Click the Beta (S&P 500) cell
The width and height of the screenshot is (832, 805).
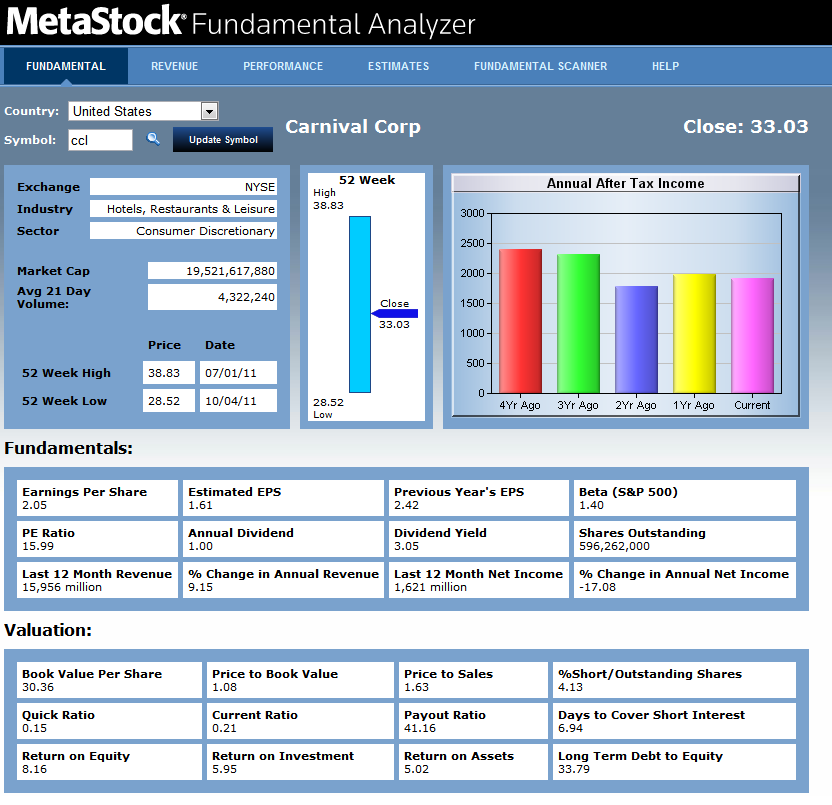coord(685,498)
